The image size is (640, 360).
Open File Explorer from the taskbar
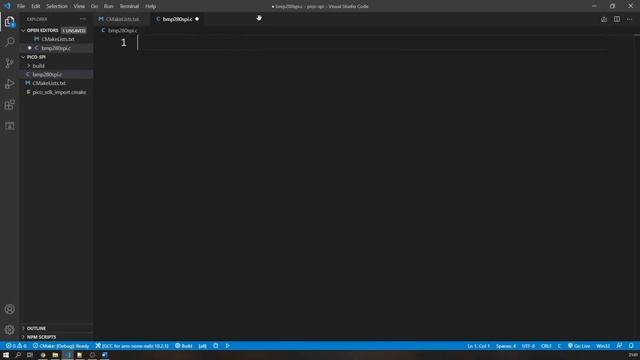click(55, 355)
